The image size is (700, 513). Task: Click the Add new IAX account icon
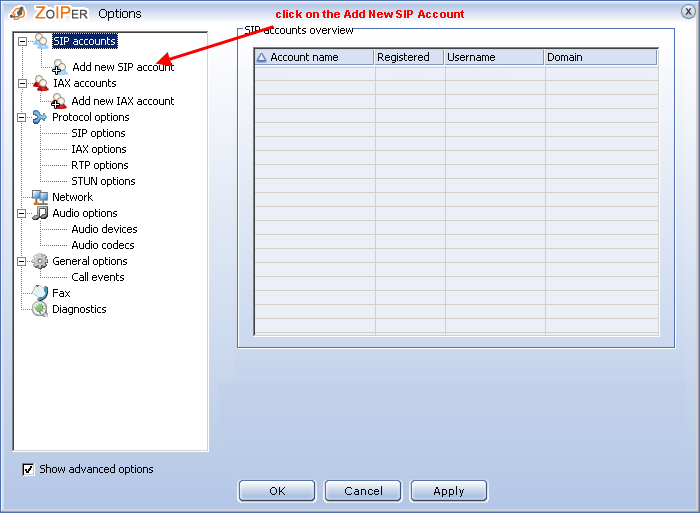click(x=58, y=101)
